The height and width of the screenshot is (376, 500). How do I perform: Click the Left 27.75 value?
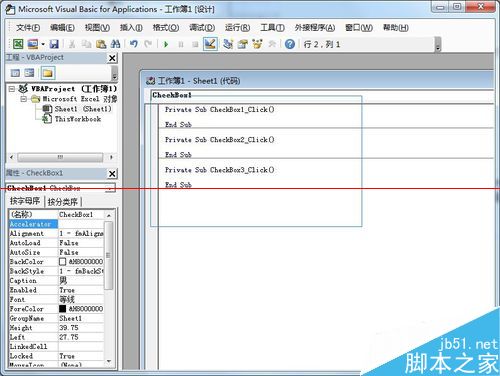(81, 337)
